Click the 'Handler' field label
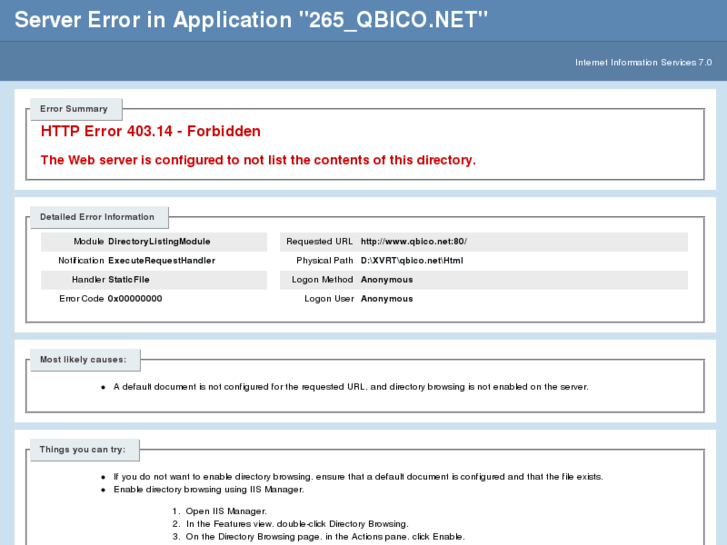The image size is (727, 545). 88,280
